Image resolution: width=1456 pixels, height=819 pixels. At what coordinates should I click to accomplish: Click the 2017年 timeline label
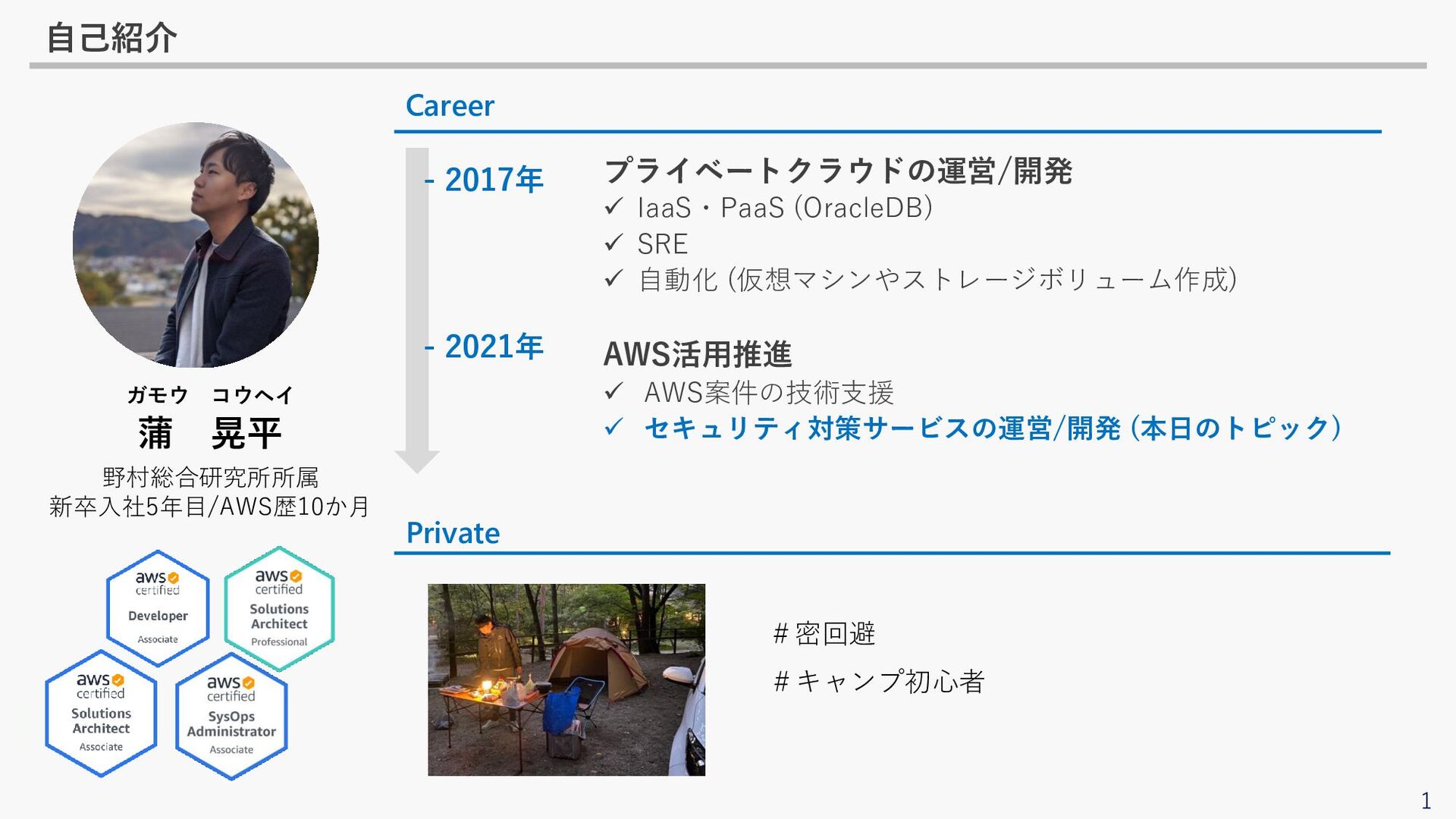494,180
